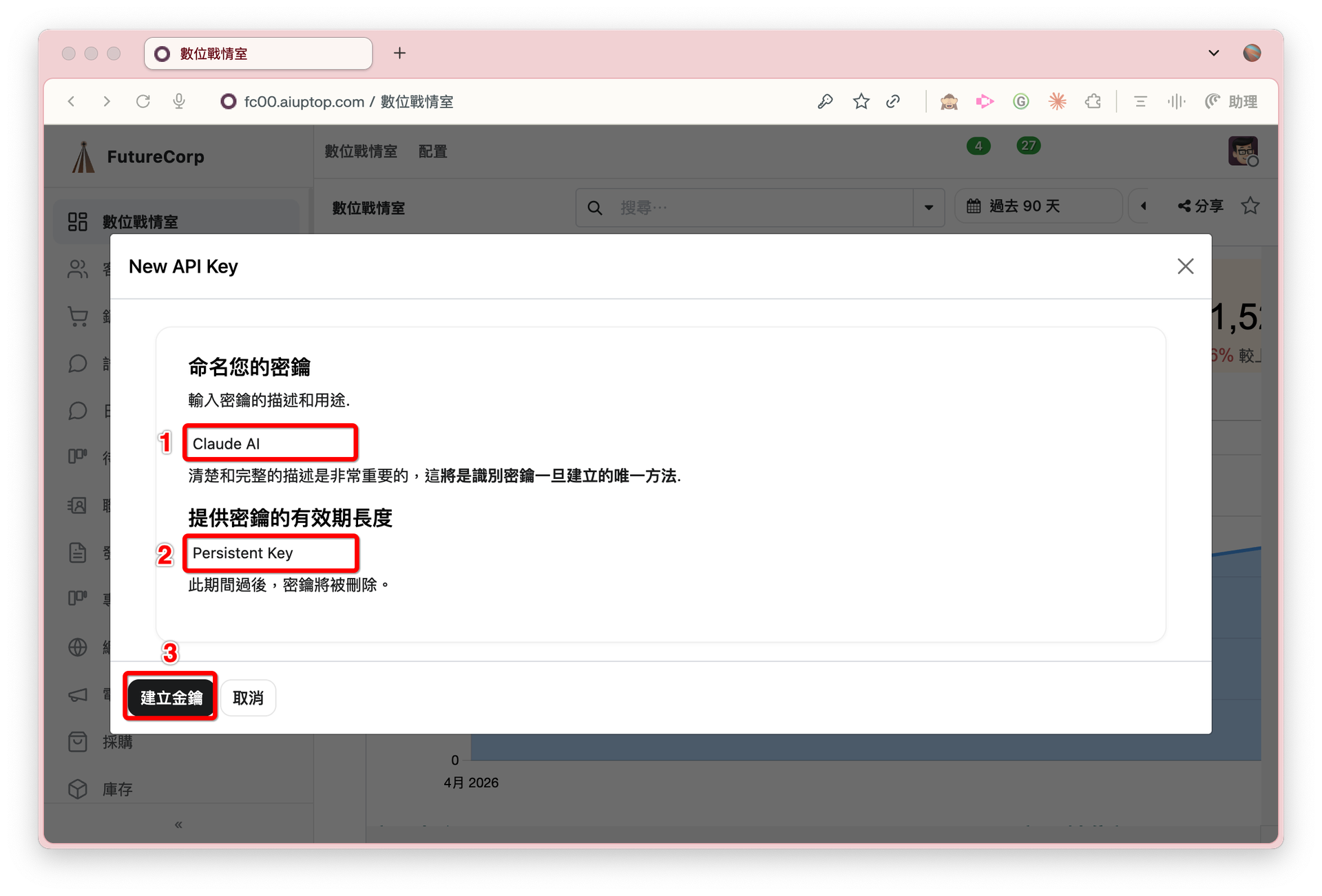Go back with the browser back arrow

tap(72, 102)
